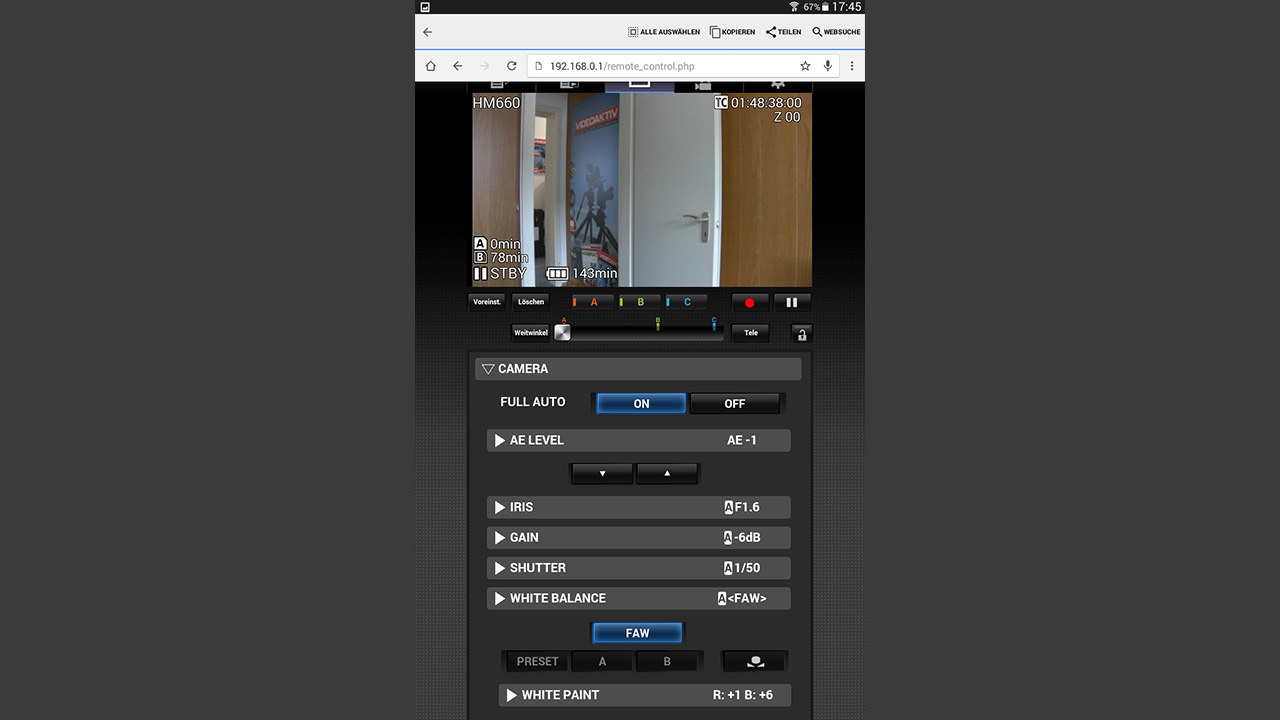Reload the page with refresh icon

click(x=511, y=66)
